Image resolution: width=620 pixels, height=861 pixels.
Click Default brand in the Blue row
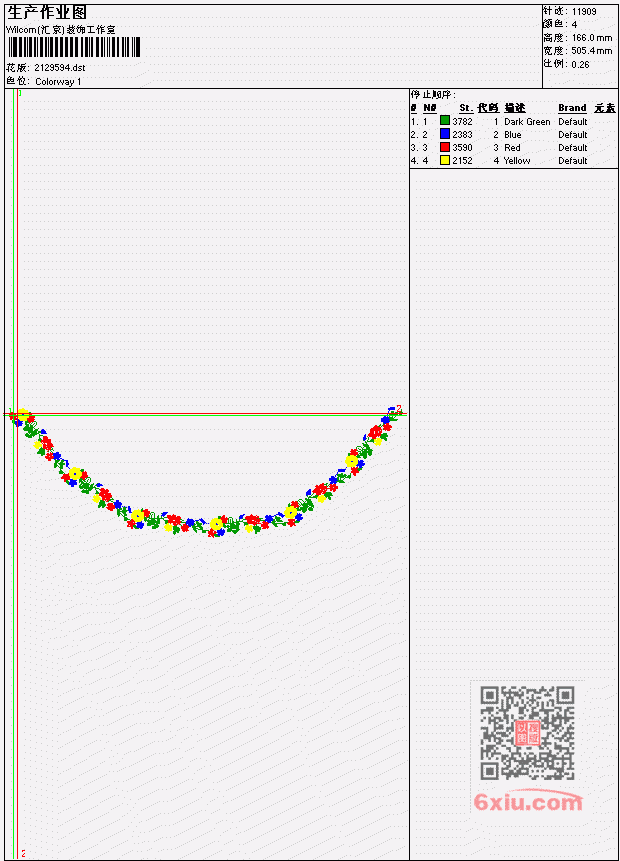point(573,135)
